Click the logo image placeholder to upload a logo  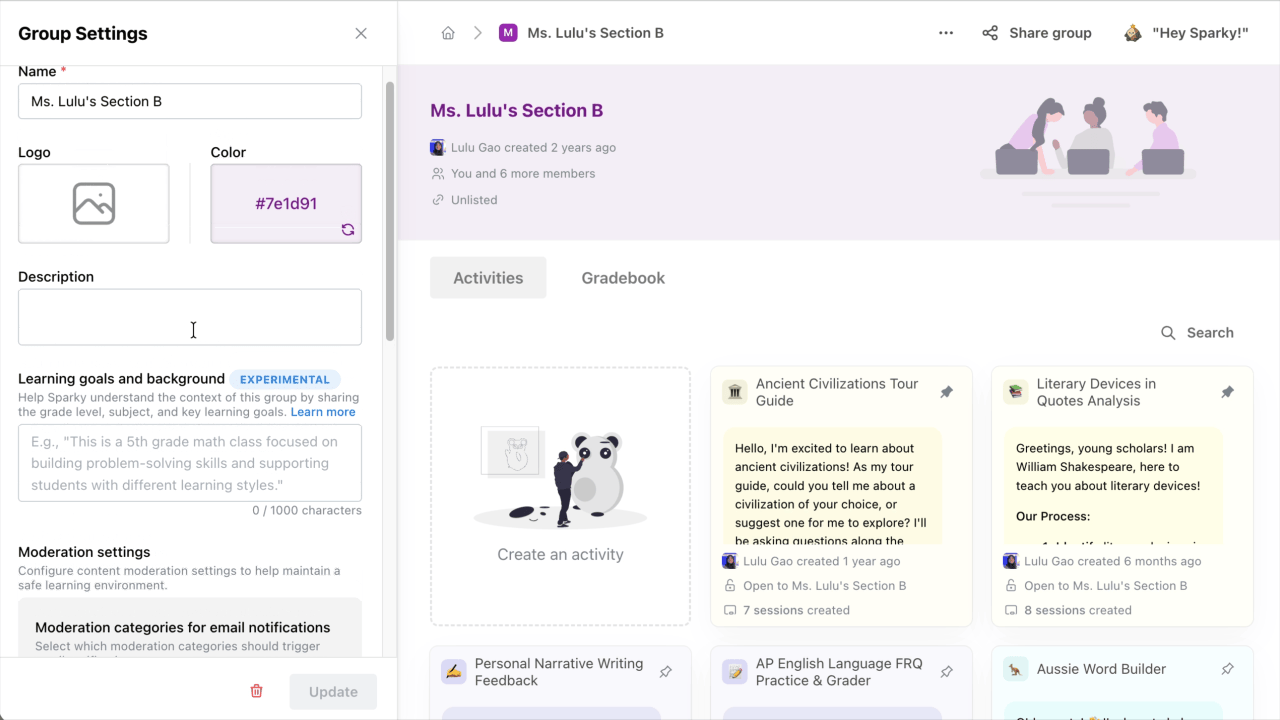click(93, 203)
